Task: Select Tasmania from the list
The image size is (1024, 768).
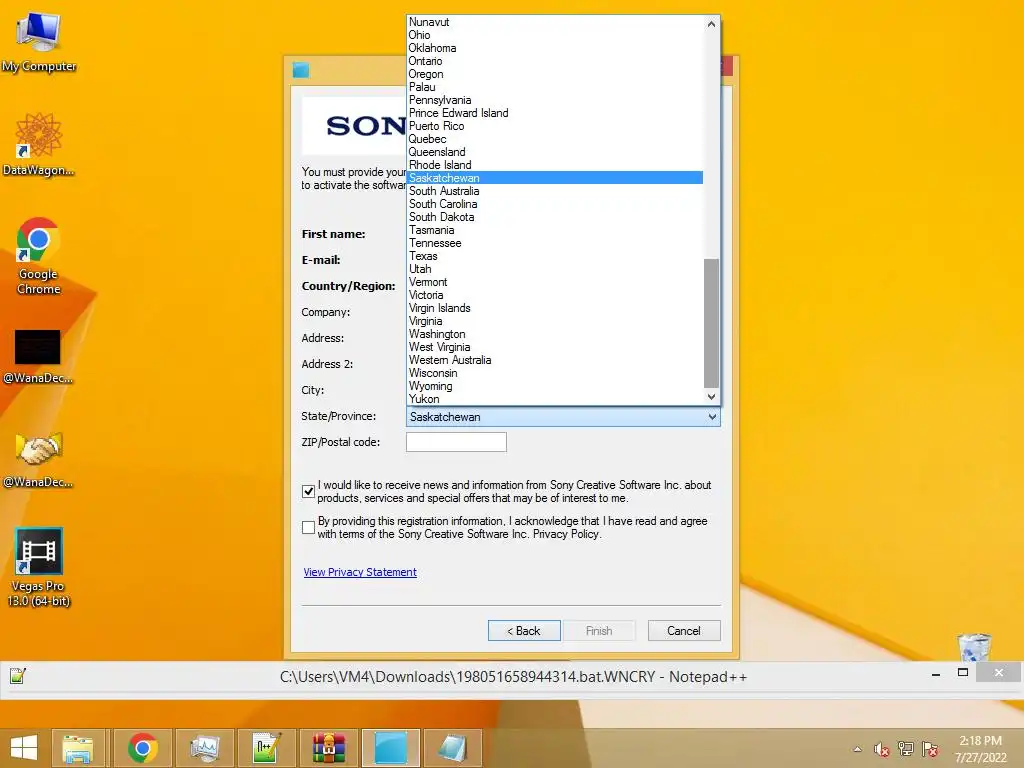Action: coord(554,230)
